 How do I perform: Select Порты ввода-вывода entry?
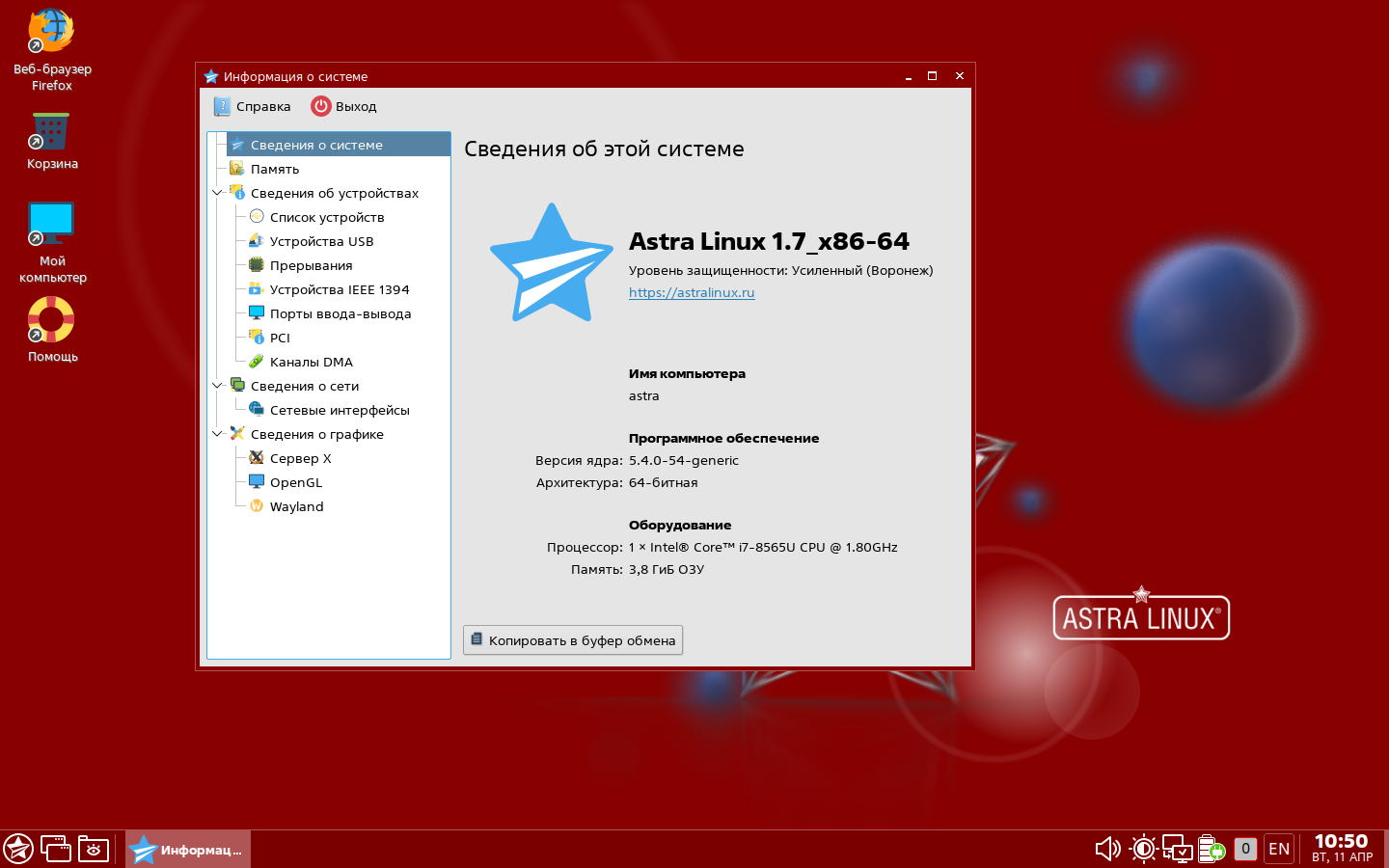(x=340, y=313)
